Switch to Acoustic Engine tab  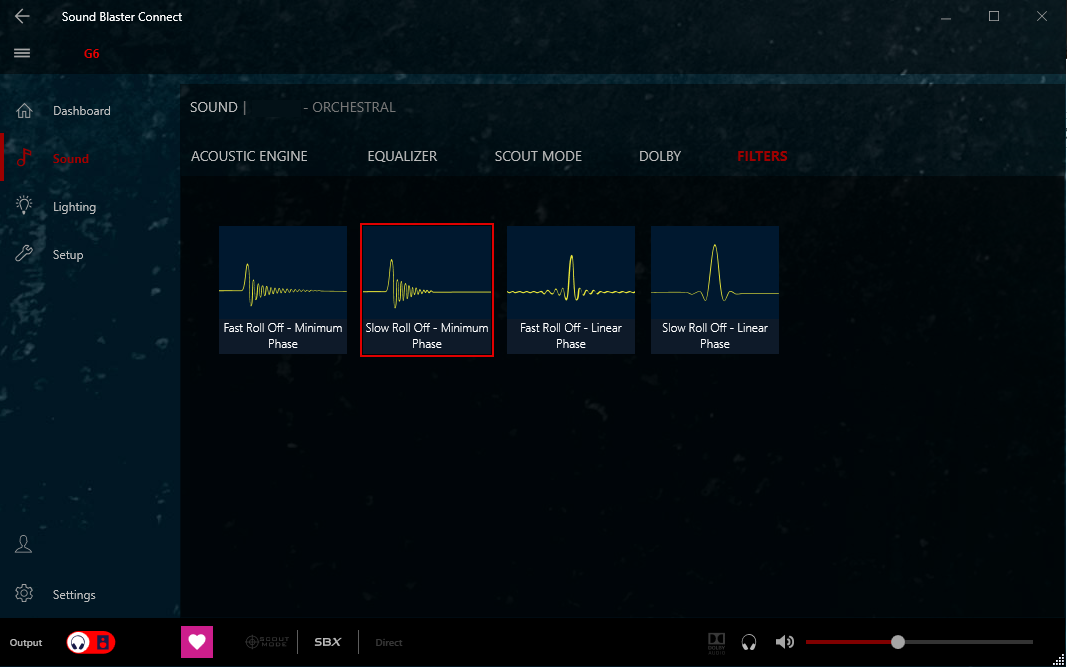click(x=249, y=156)
